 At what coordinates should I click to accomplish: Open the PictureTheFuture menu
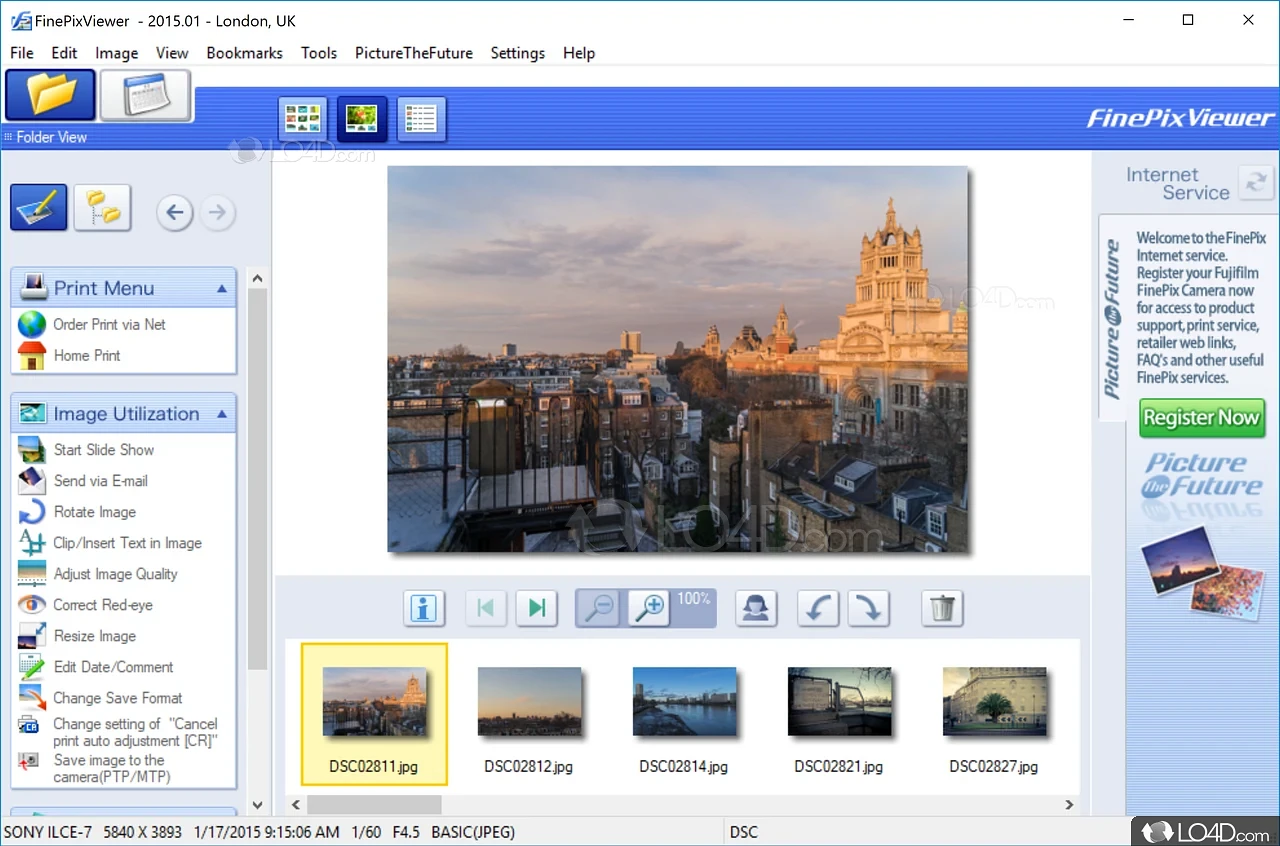pyautogui.click(x=413, y=53)
